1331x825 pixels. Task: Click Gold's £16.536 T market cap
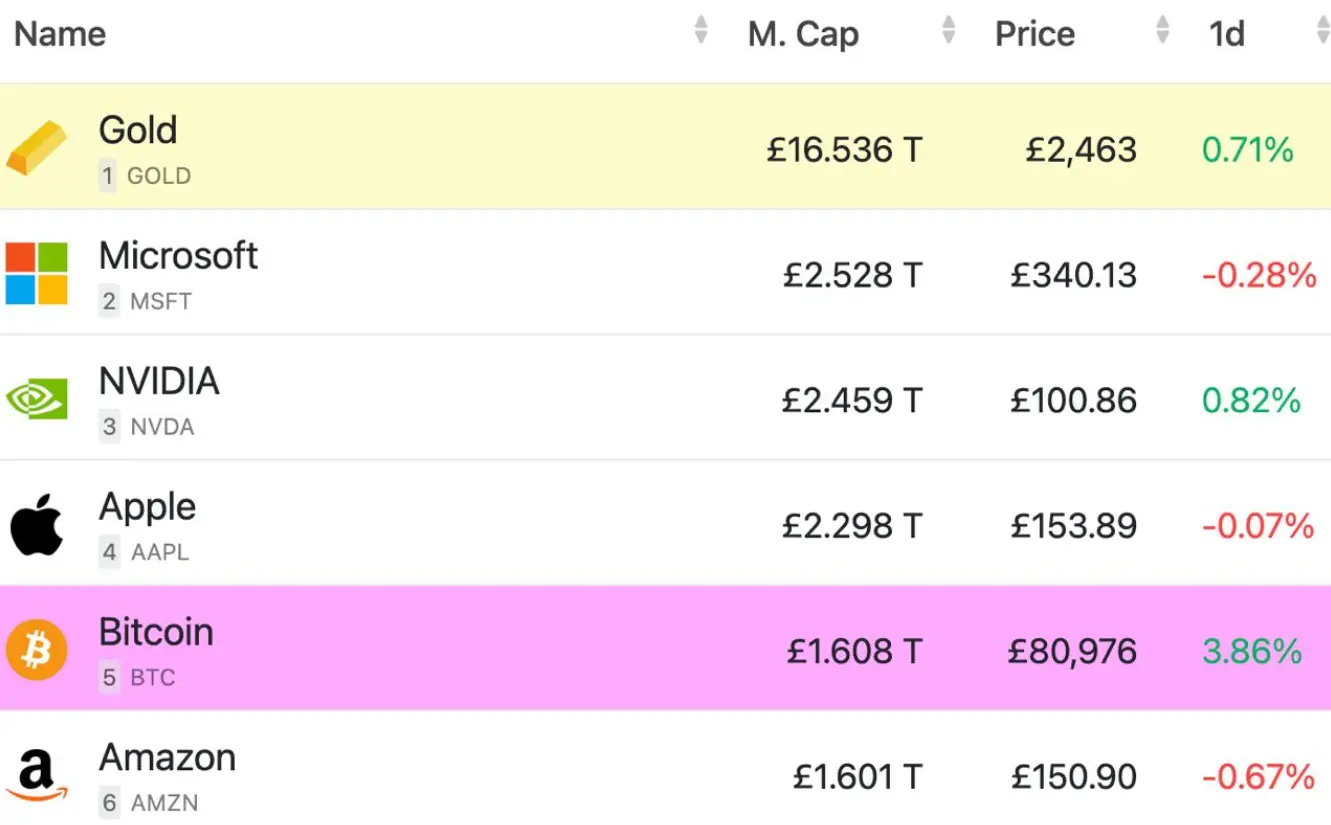844,150
